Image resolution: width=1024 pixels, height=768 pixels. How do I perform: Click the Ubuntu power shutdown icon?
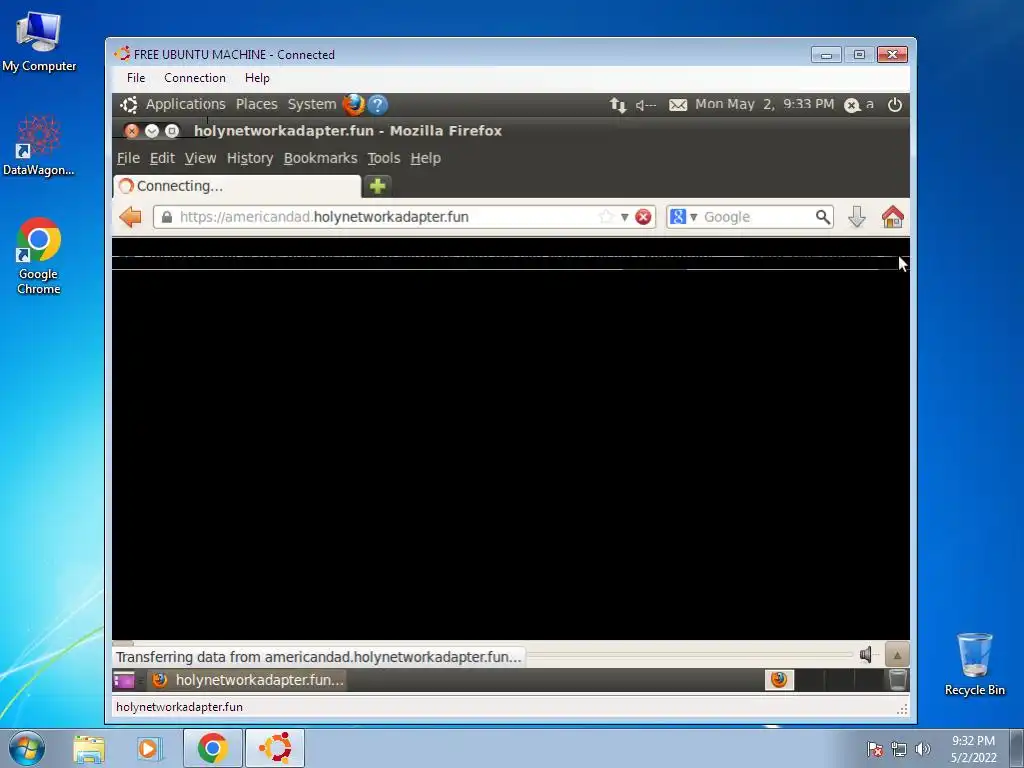[895, 104]
